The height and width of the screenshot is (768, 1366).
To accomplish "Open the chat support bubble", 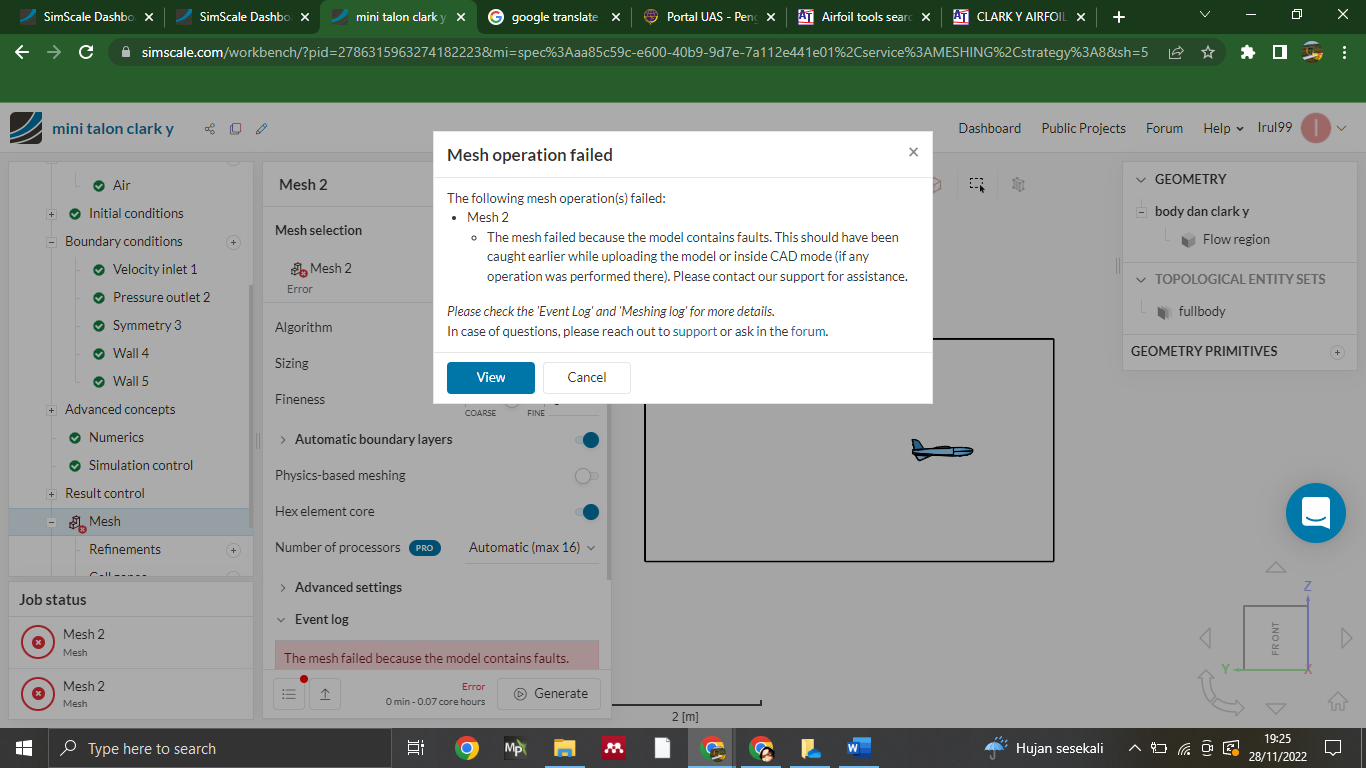I will tap(1316, 513).
